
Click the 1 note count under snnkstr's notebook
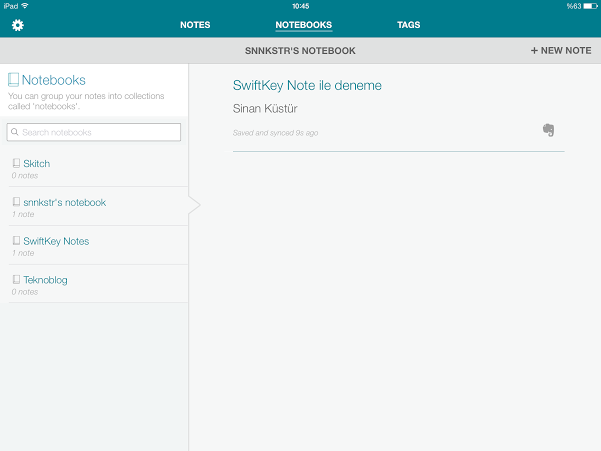tap(23, 215)
